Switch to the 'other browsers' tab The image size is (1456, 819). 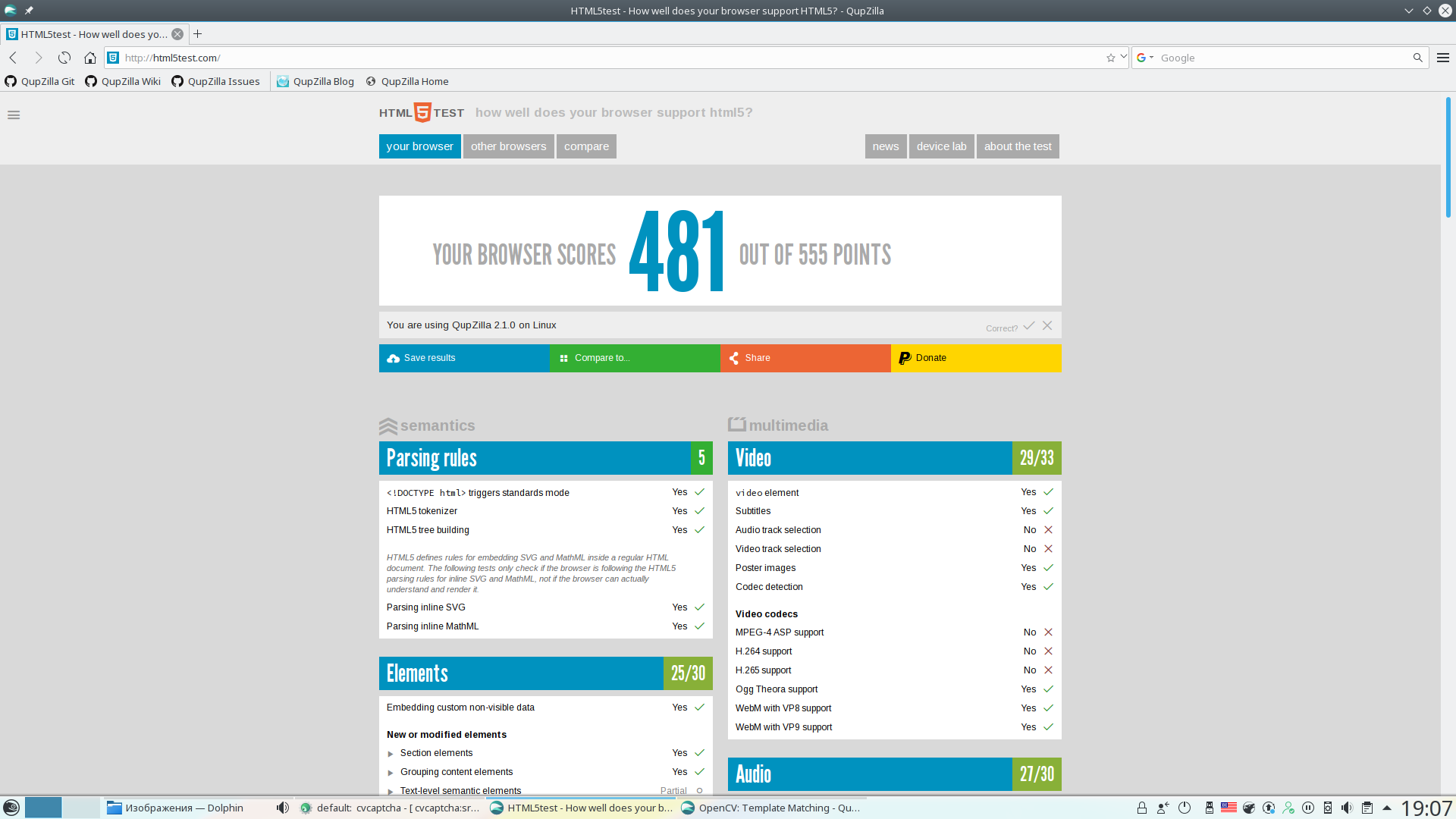click(x=509, y=146)
